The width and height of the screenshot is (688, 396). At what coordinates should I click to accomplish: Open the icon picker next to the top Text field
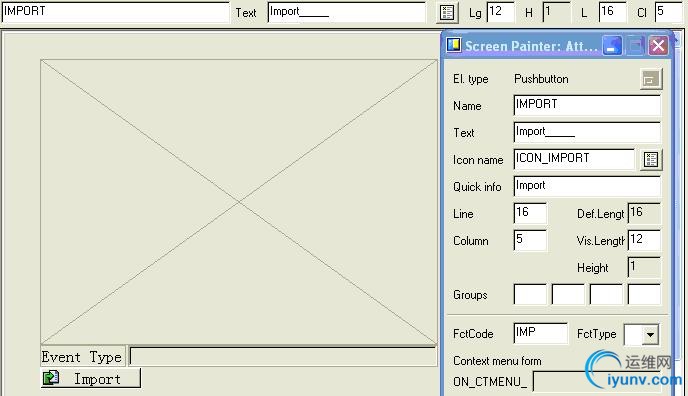(447, 12)
